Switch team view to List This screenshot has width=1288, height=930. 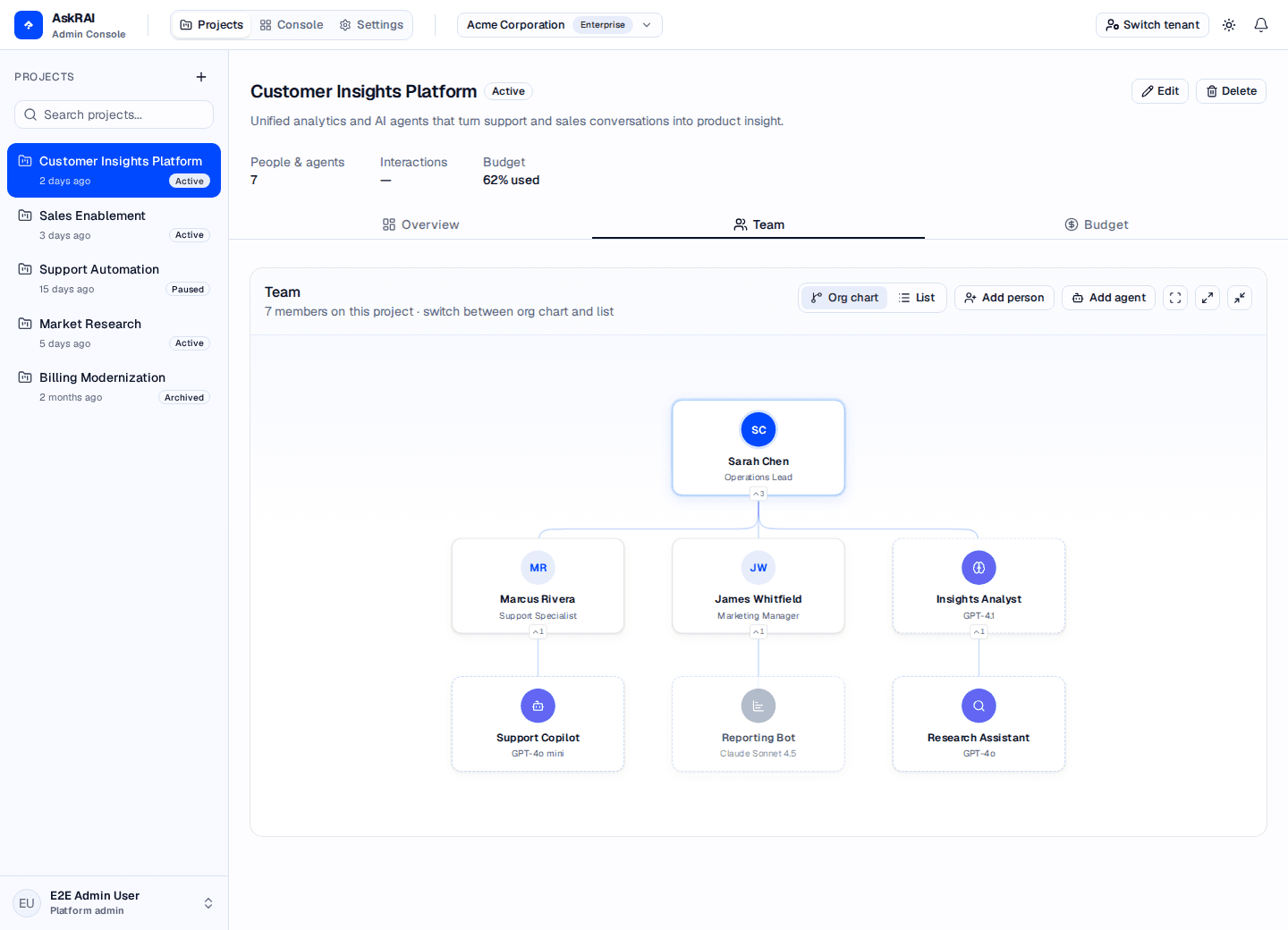point(917,298)
